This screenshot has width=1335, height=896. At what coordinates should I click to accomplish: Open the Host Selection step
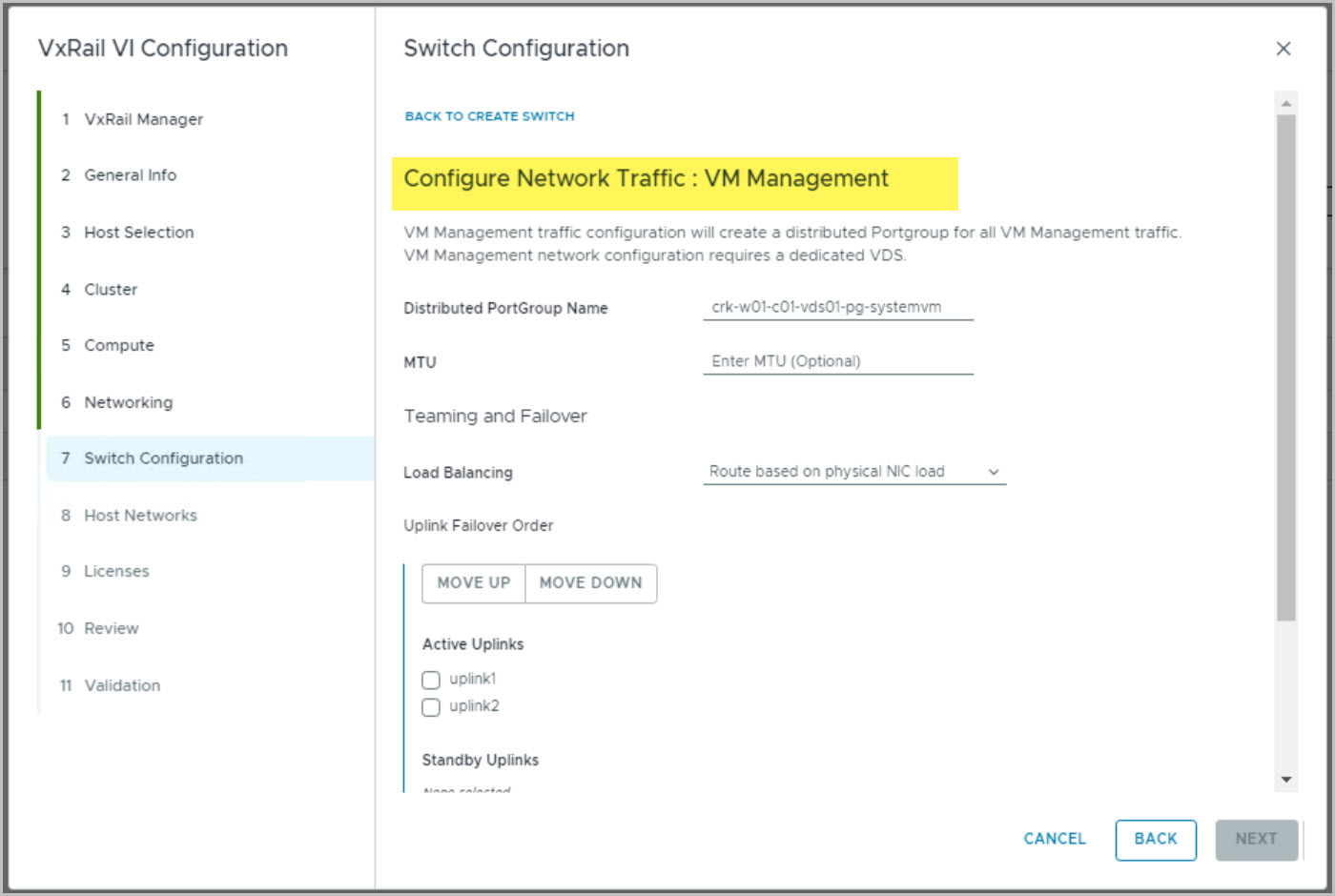[138, 233]
